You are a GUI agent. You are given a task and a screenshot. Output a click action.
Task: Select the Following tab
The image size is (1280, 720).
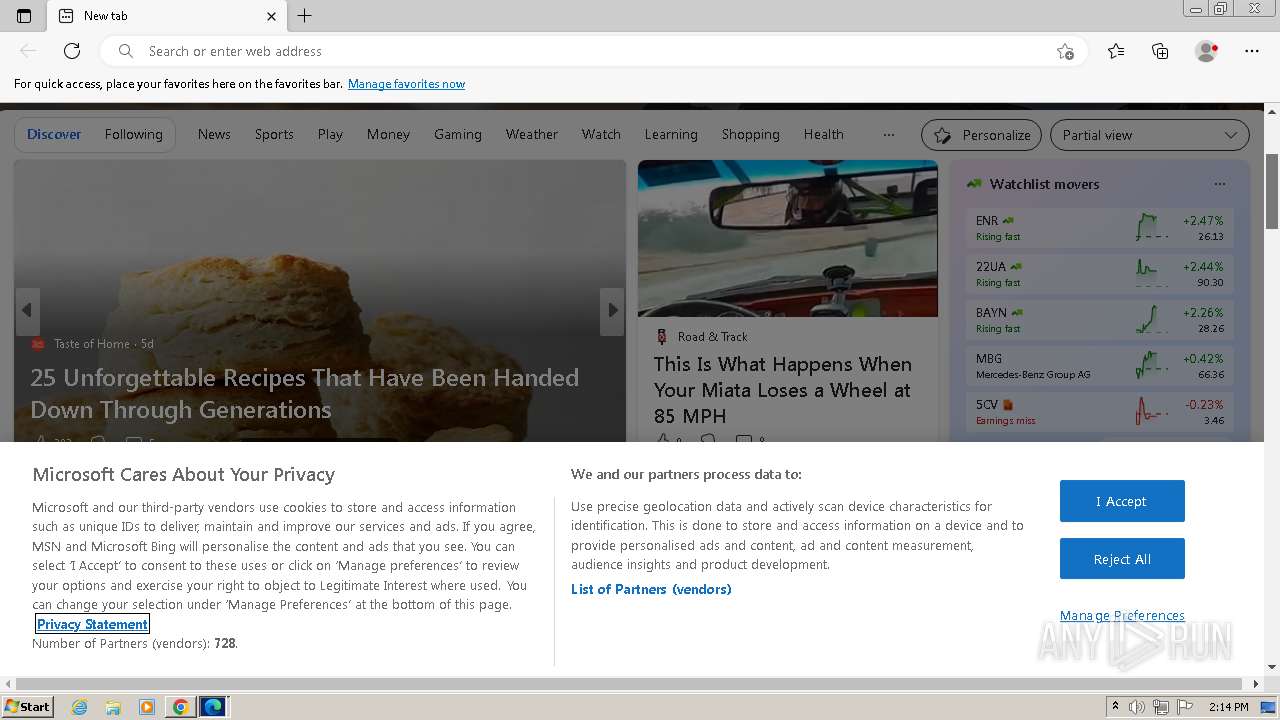coord(133,134)
